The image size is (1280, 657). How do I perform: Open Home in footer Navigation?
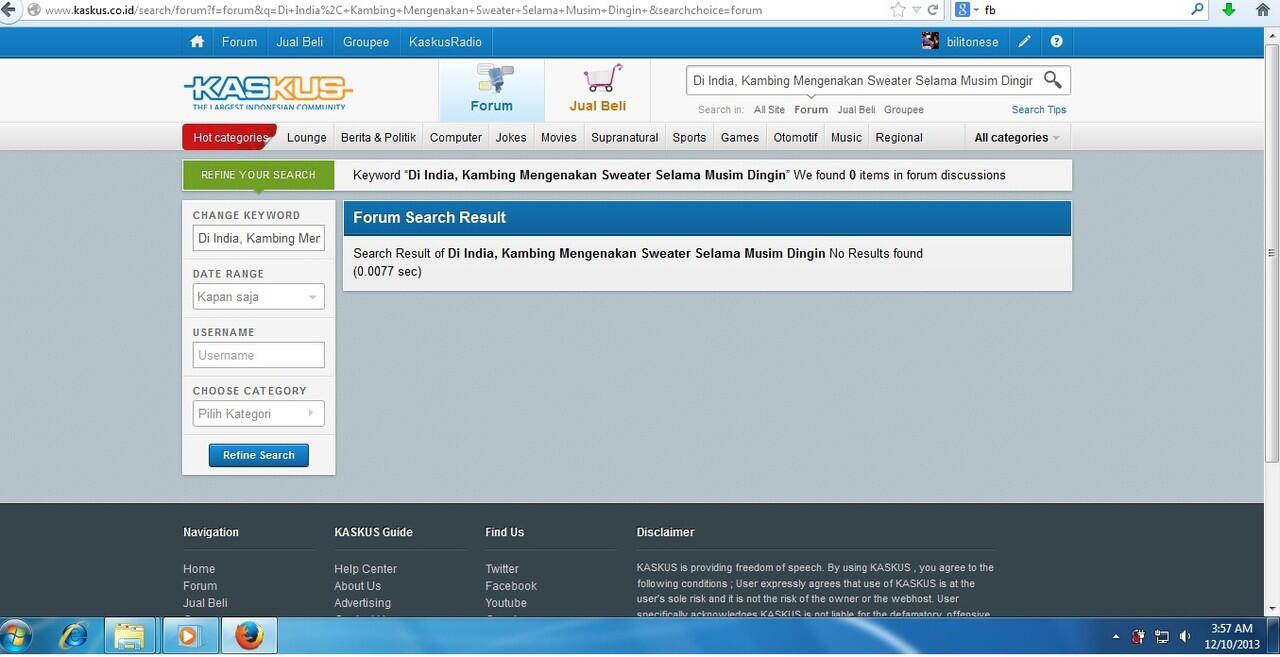coord(199,569)
